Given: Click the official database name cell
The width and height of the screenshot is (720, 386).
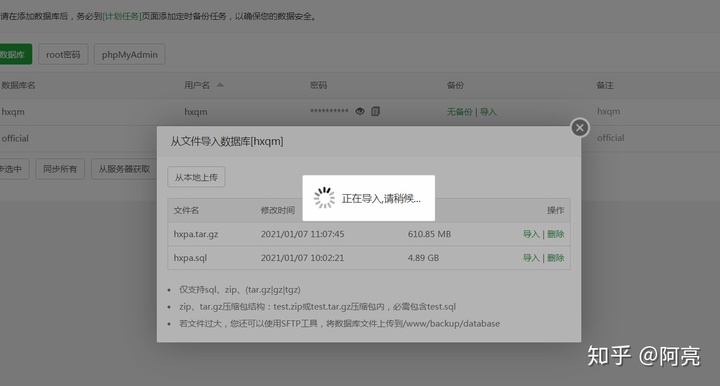Looking at the screenshot, I should [15, 138].
